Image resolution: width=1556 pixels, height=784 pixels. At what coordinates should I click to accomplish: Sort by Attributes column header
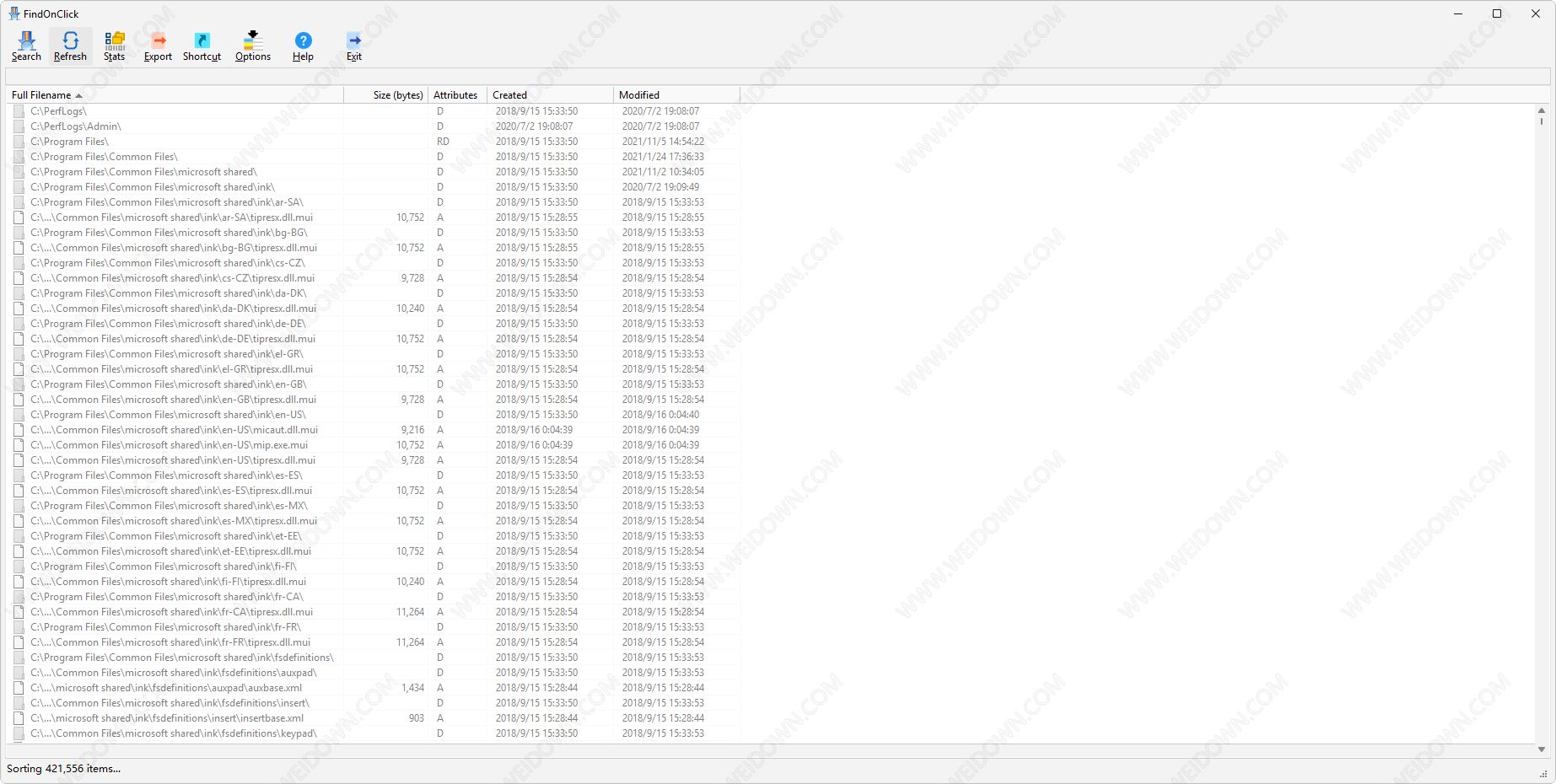pyautogui.click(x=457, y=95)
